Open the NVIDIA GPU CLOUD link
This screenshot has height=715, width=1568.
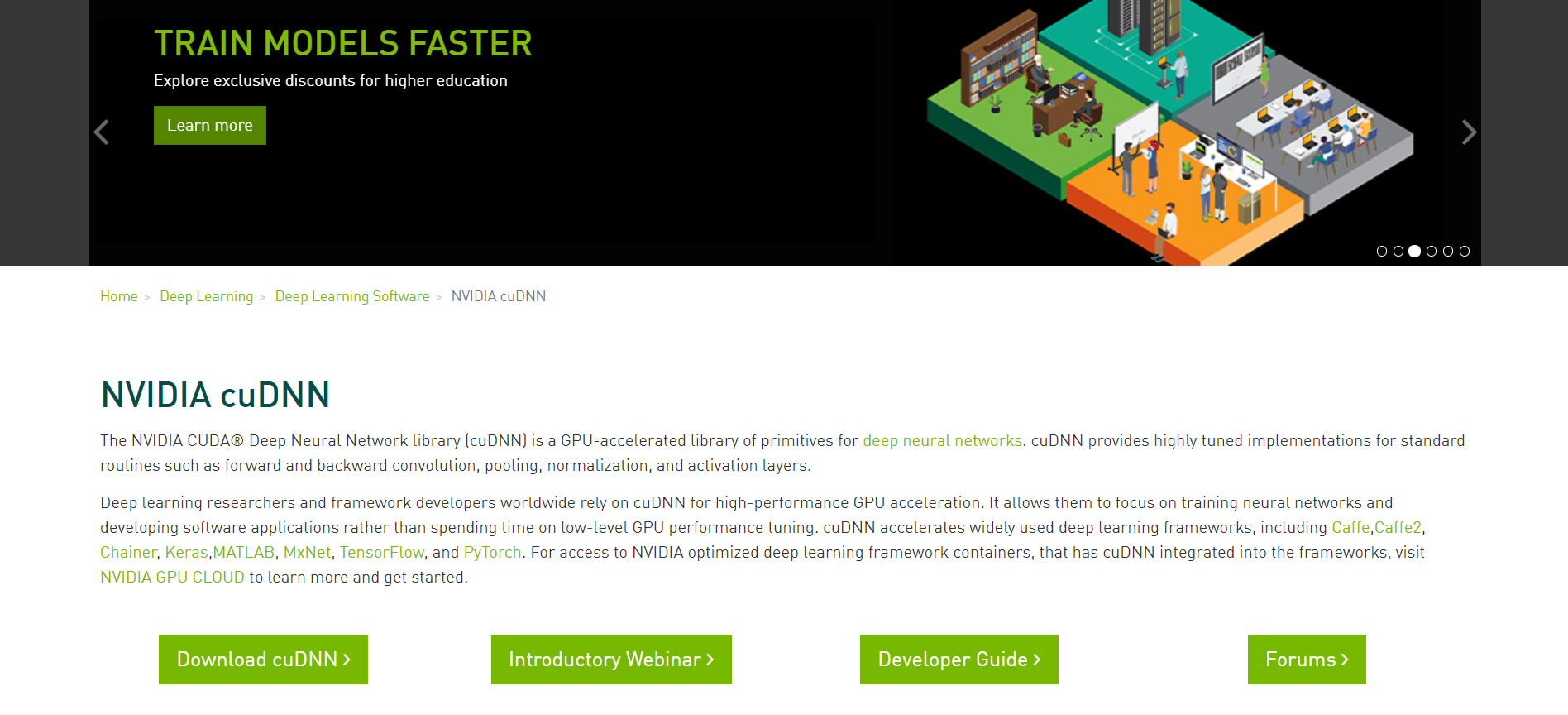tap(172, 578)
